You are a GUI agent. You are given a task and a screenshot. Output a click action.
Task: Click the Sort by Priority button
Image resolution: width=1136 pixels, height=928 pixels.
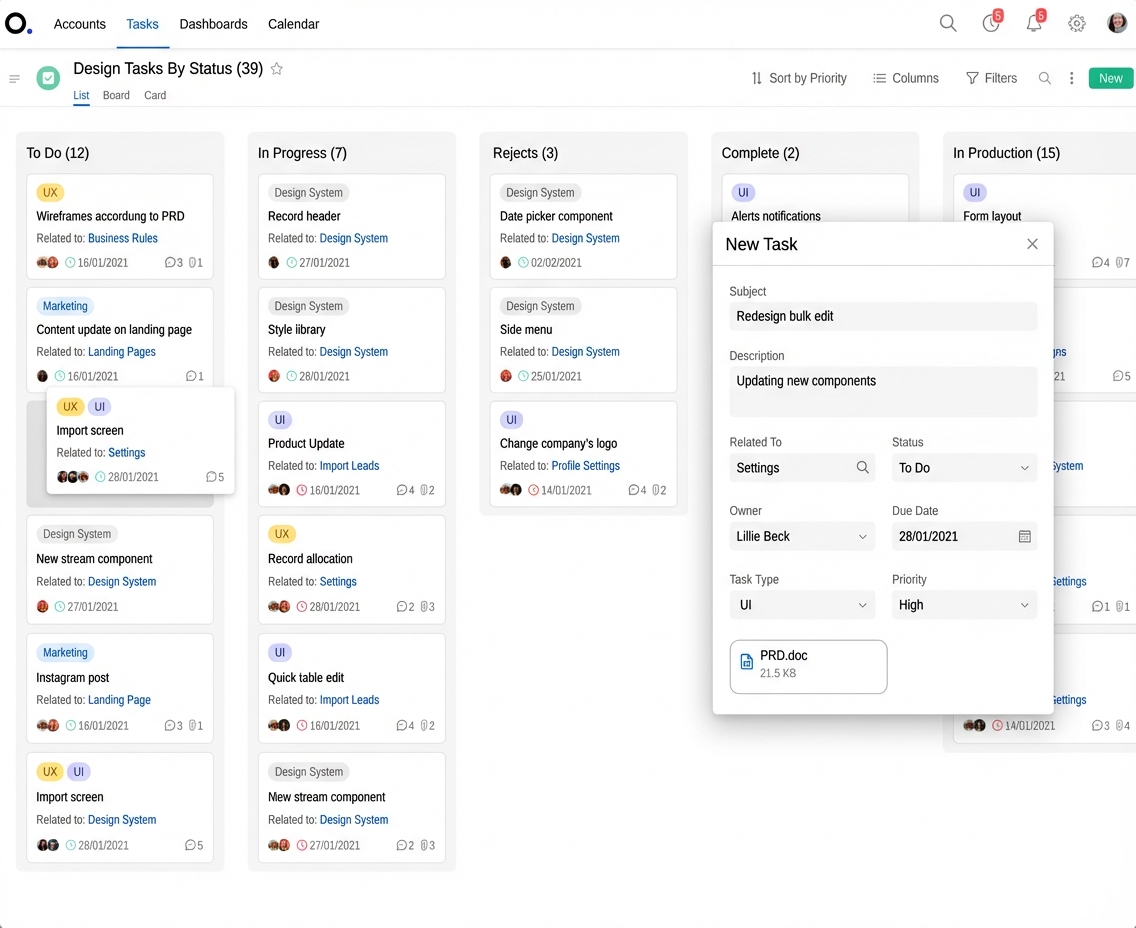(798, 78)
